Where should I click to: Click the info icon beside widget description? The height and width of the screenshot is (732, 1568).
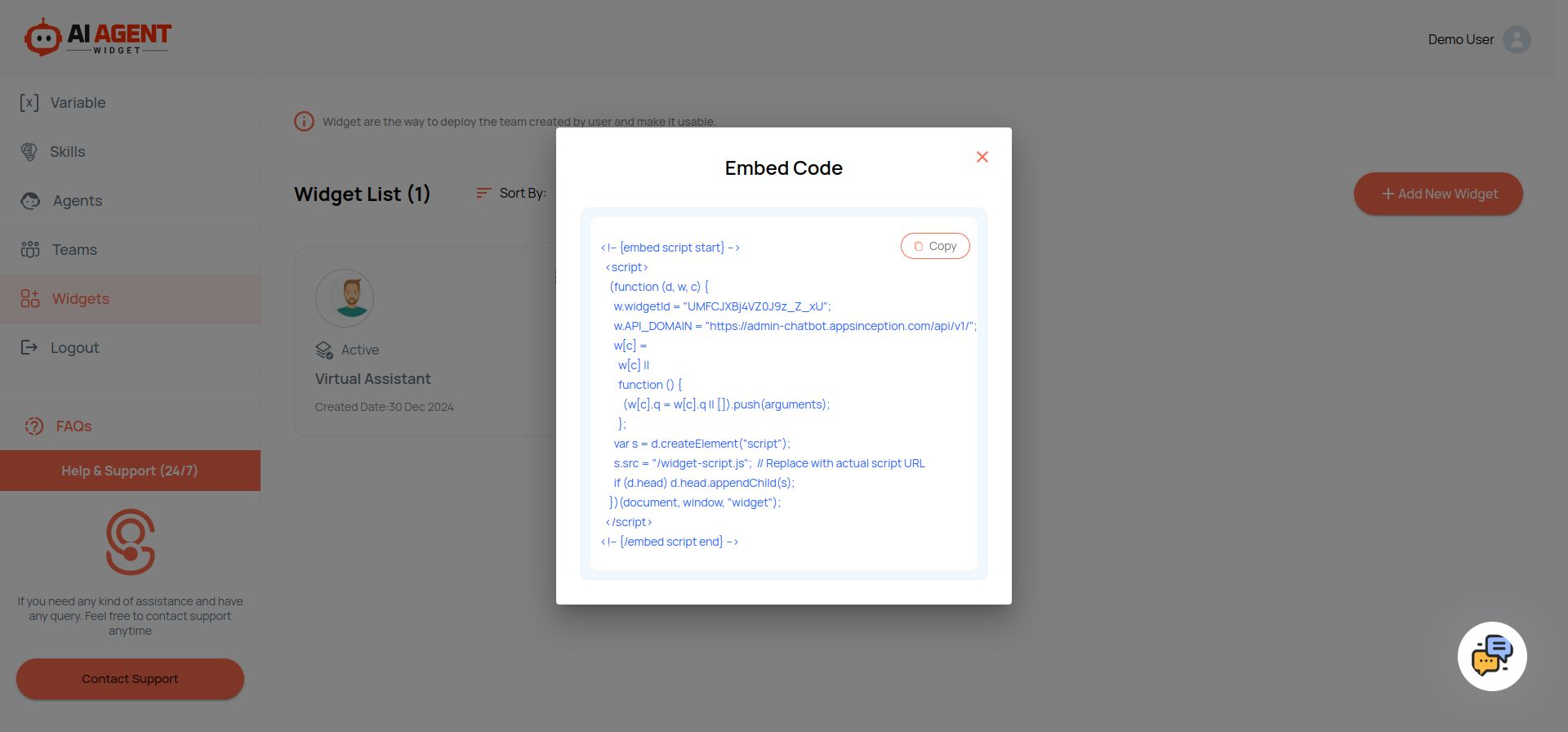tap(304, 122)
